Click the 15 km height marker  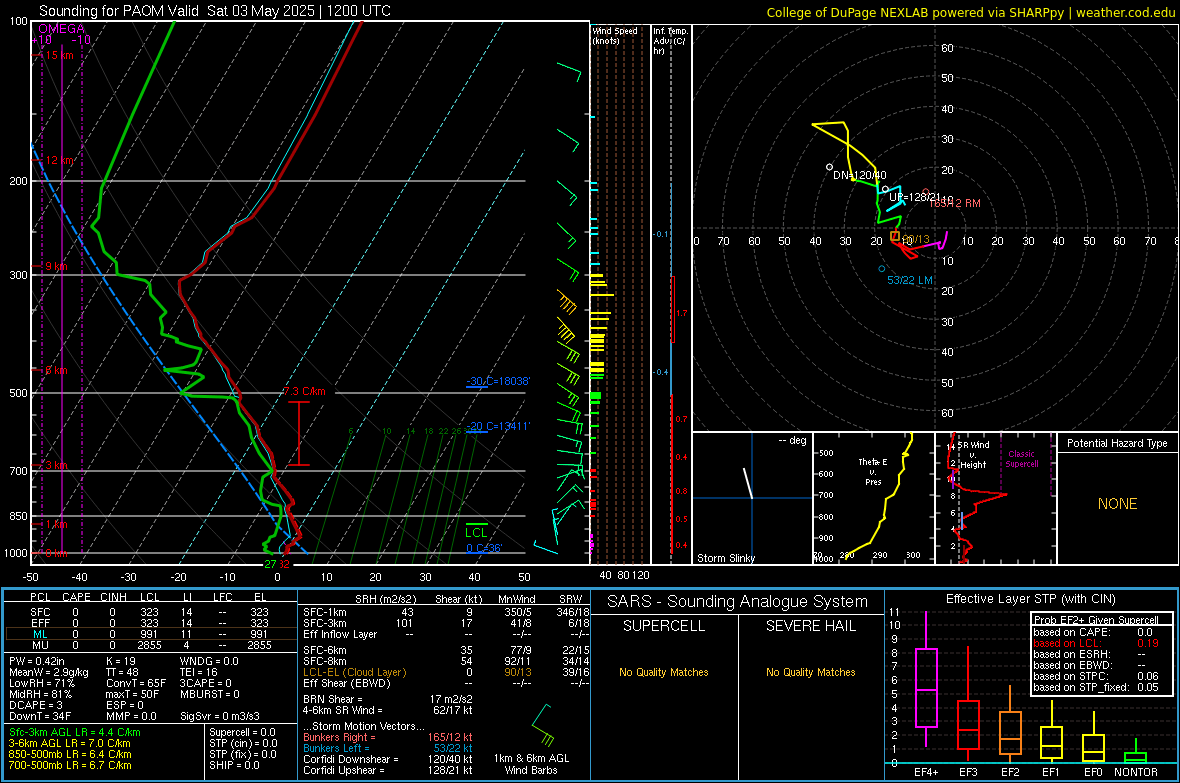pyautogui.click(x=59, y=55)
